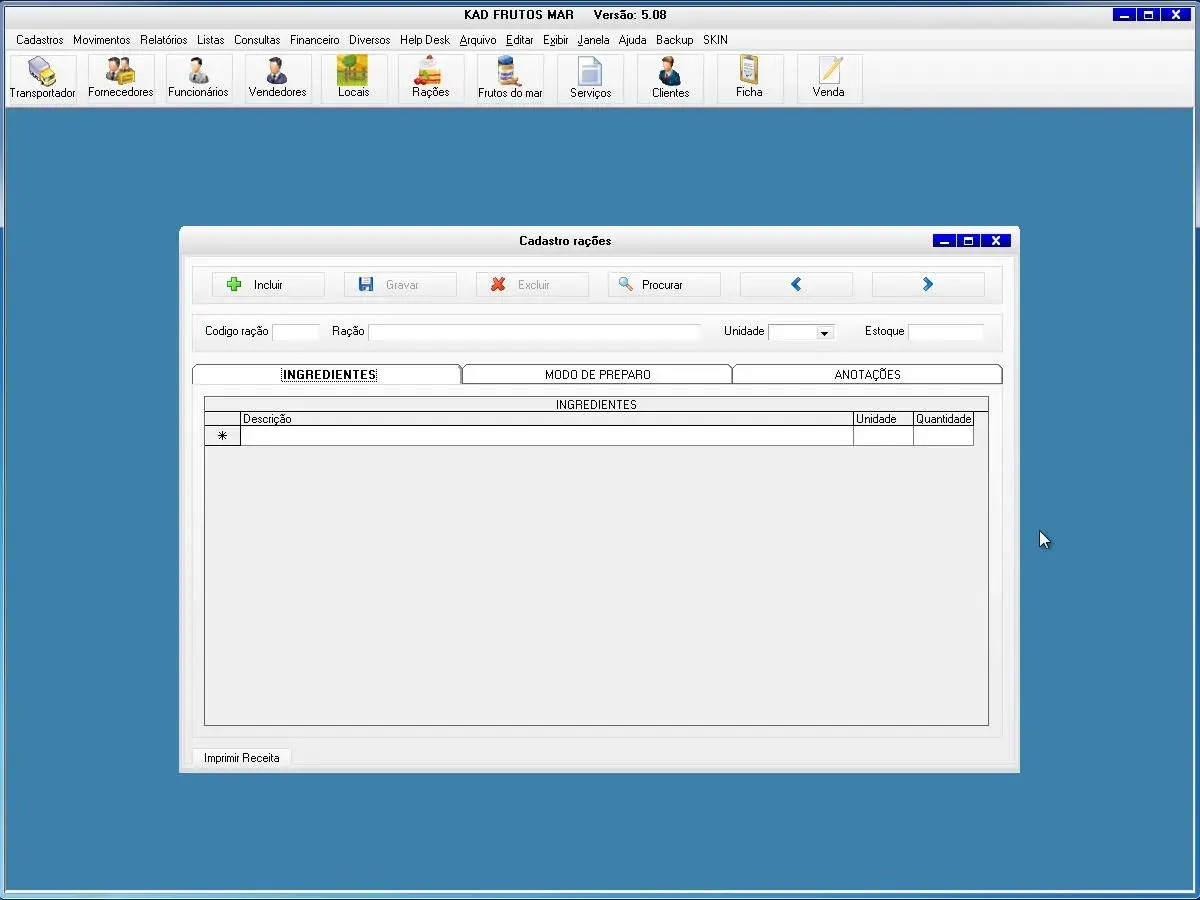1200x900 pixels.
Task: Click the empty Descrição cell in new row
Action: pos(547,436)
